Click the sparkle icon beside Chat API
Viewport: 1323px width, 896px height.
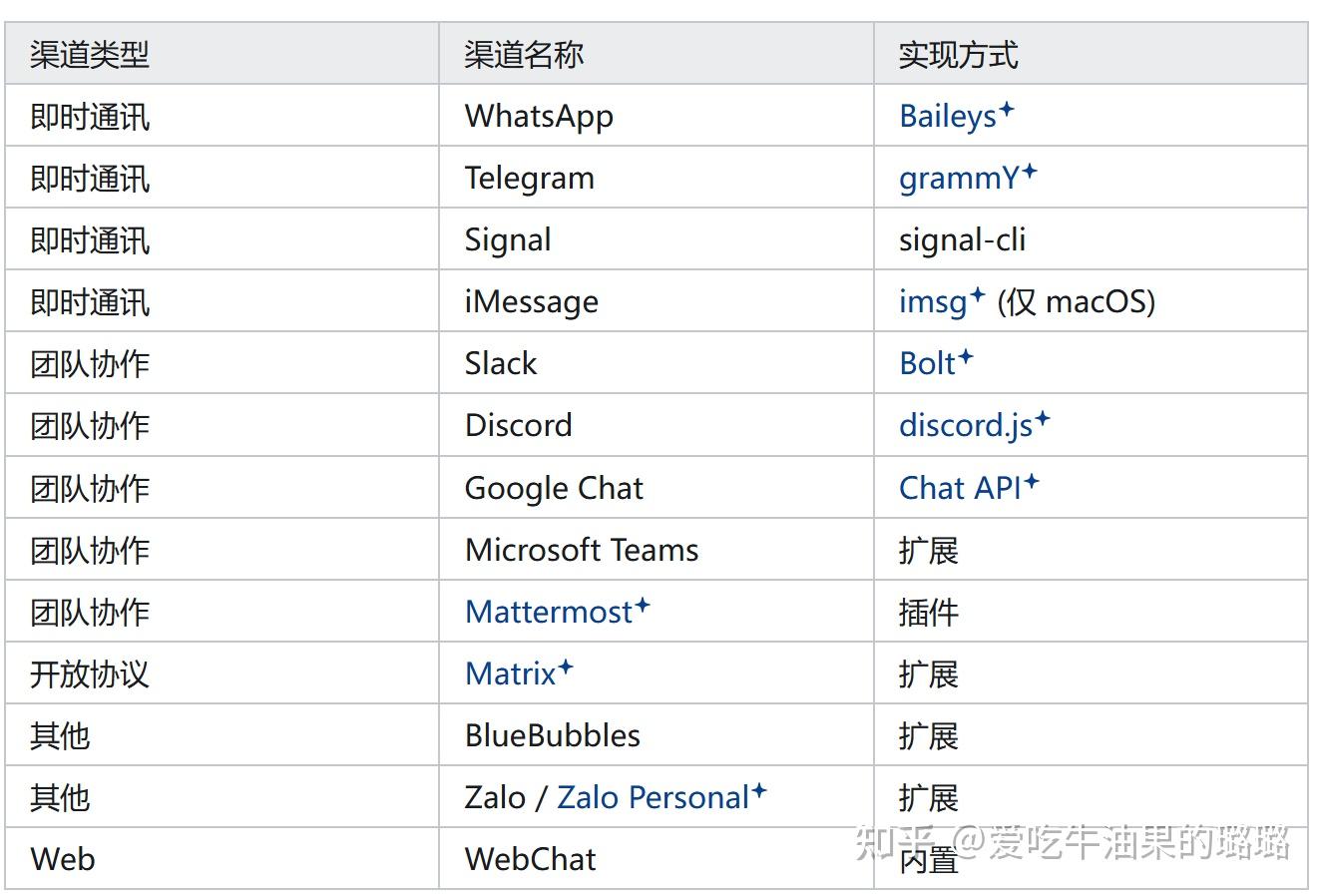pos(1032,481)
